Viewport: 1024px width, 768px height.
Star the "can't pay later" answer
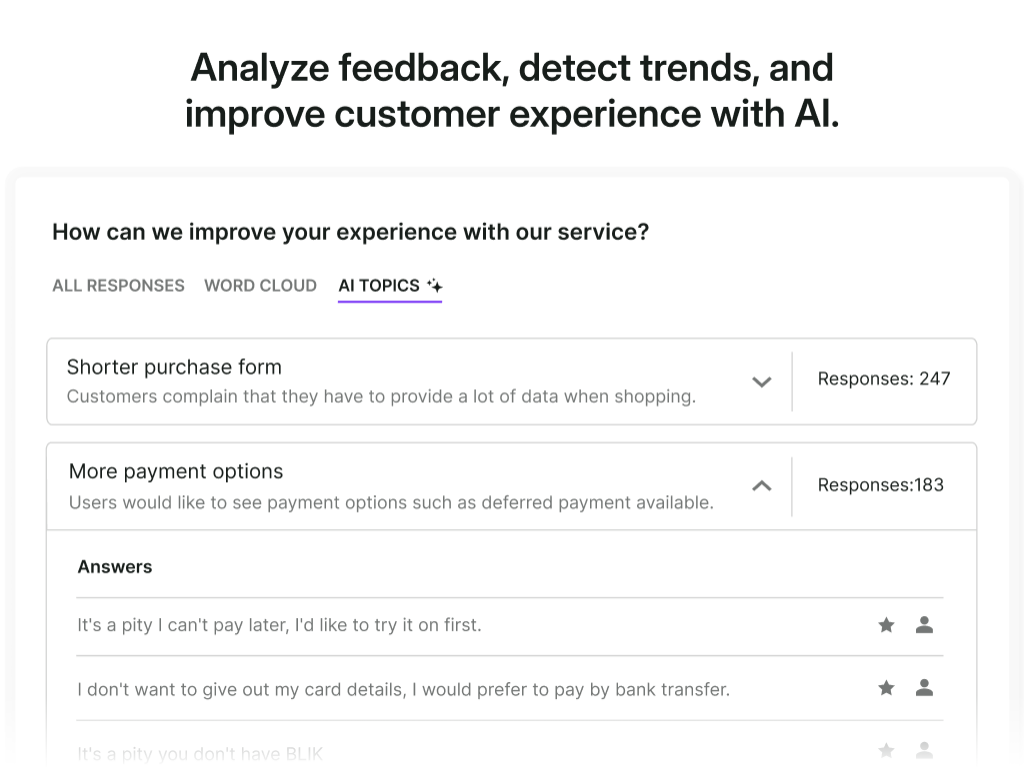(886, 625)
